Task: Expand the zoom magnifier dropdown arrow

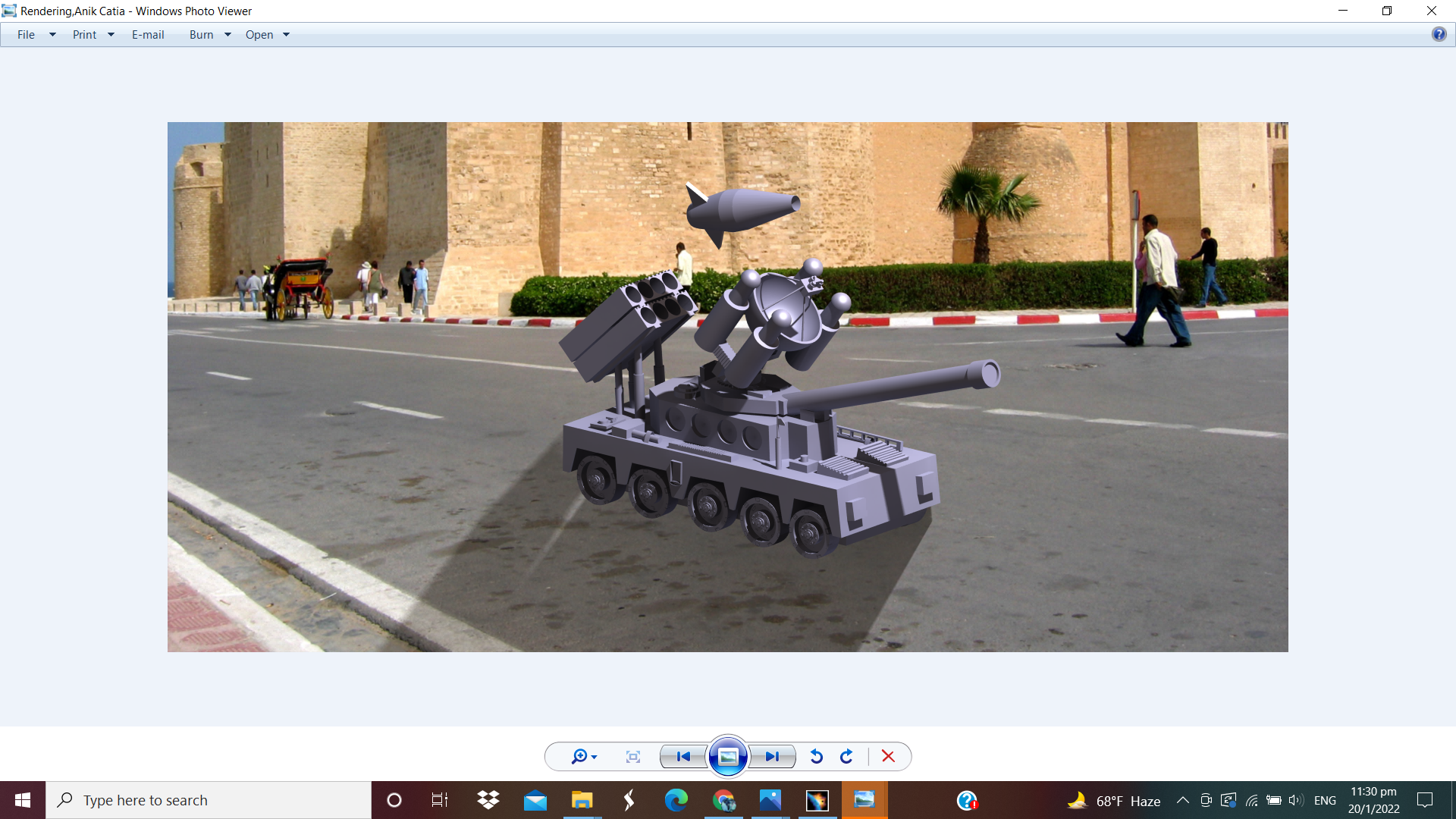Action: tap(595, 758)
